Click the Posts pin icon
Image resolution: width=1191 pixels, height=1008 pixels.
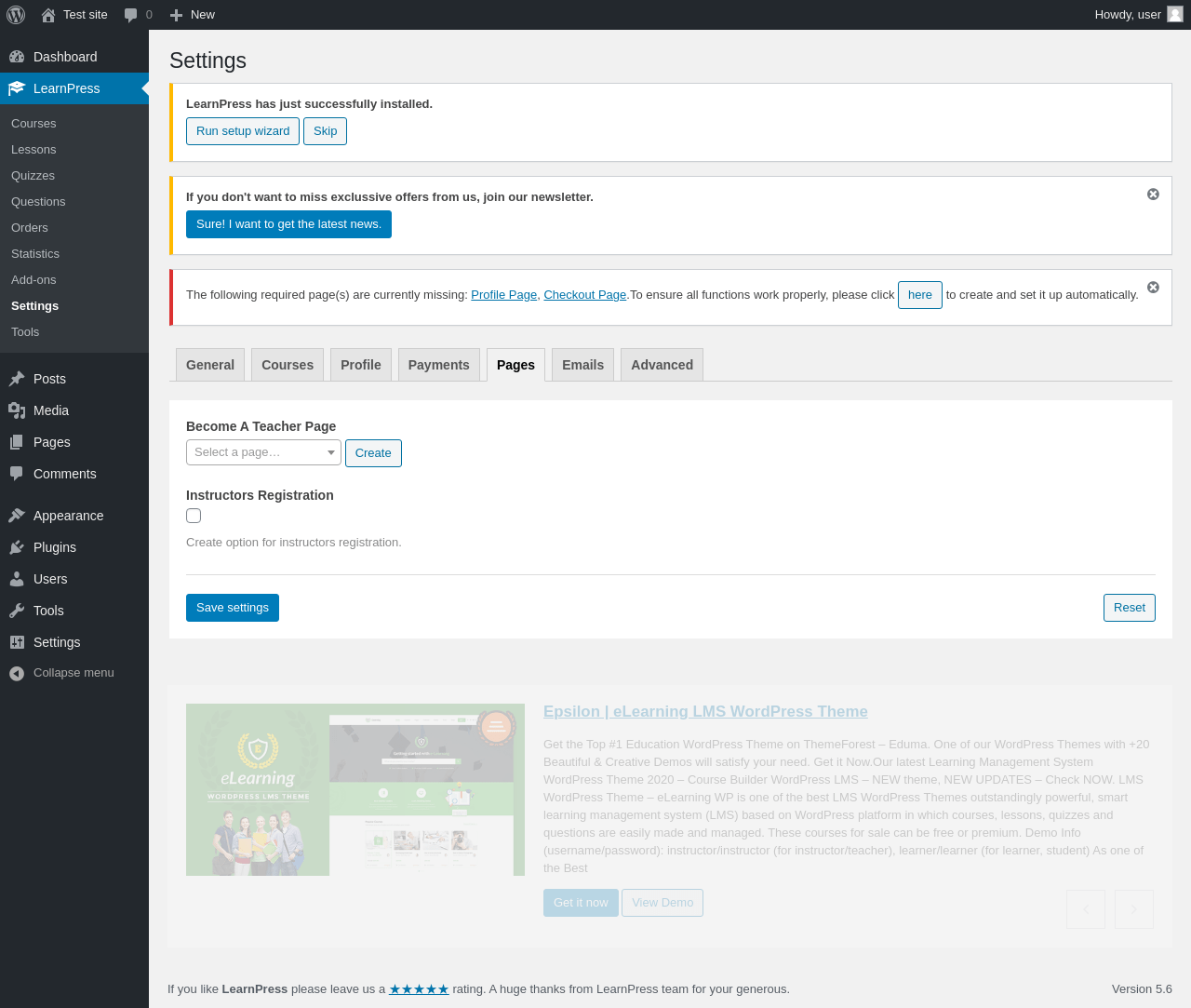[17, 379]
